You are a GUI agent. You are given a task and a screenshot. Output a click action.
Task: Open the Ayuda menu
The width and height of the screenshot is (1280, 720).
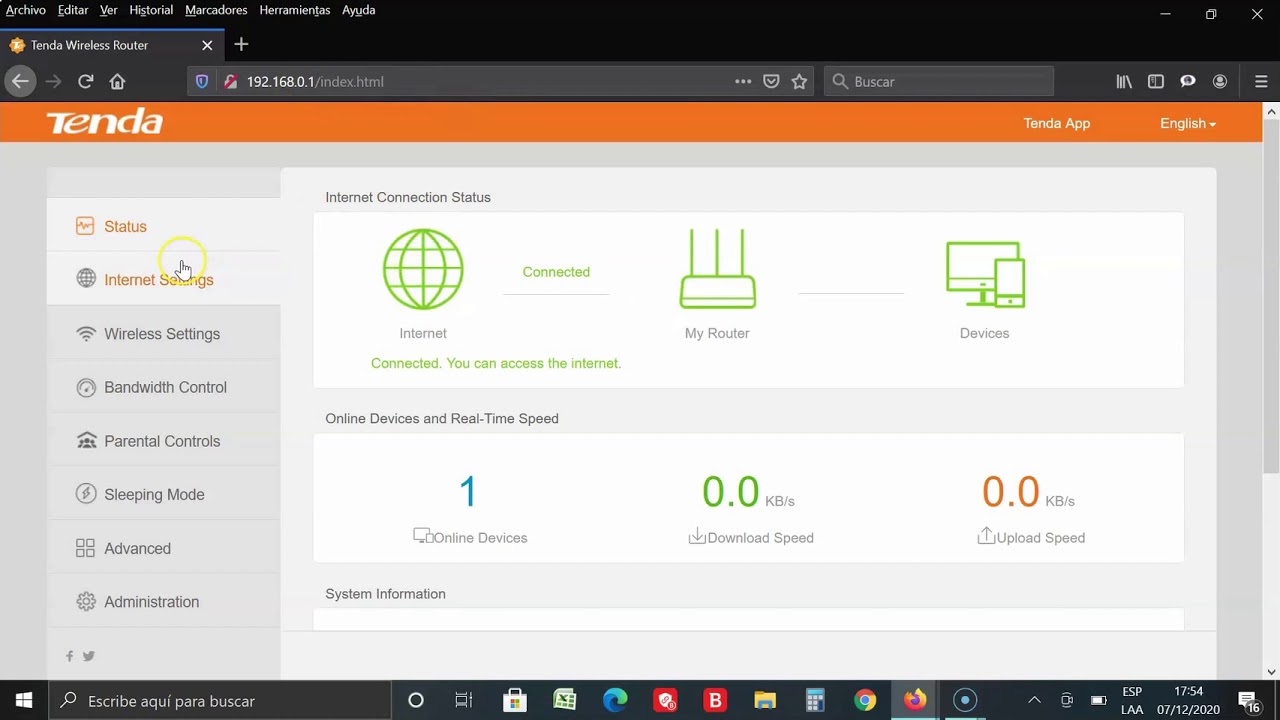point(359,10)
